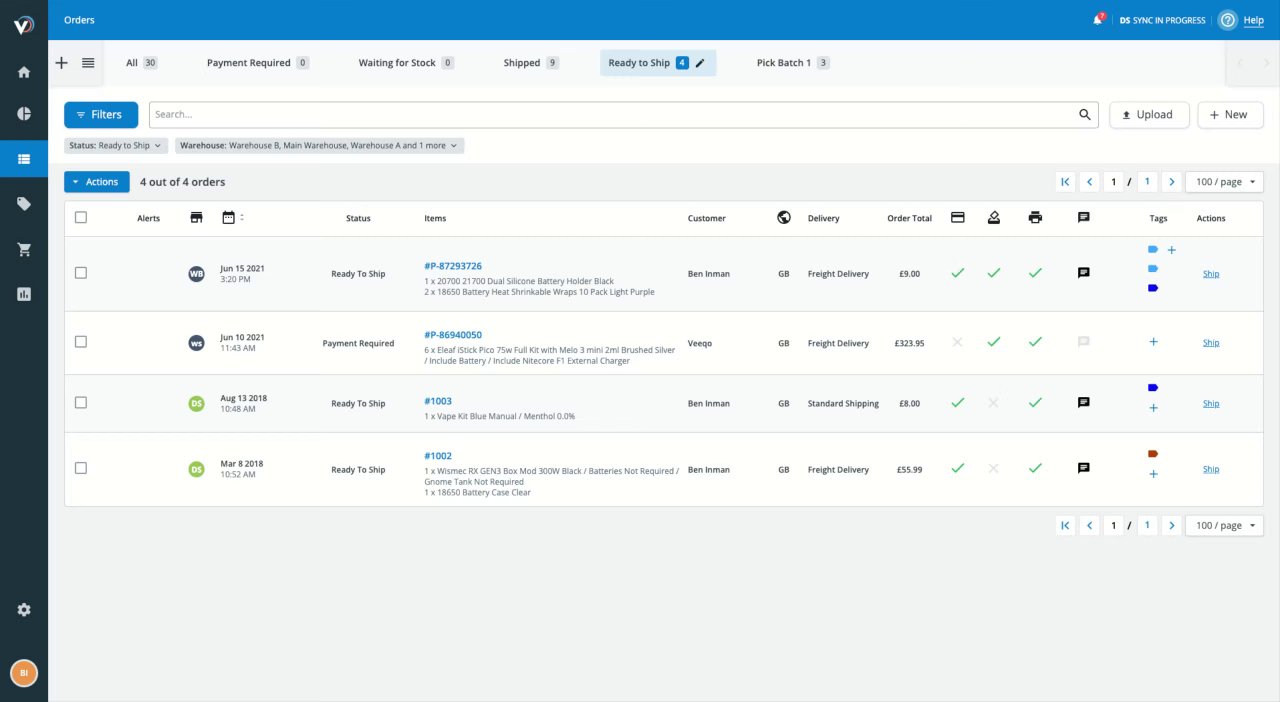The image size is (1280, 702).
Task: Click the notes speech bubble column icon
Action: click(1084, 217)
